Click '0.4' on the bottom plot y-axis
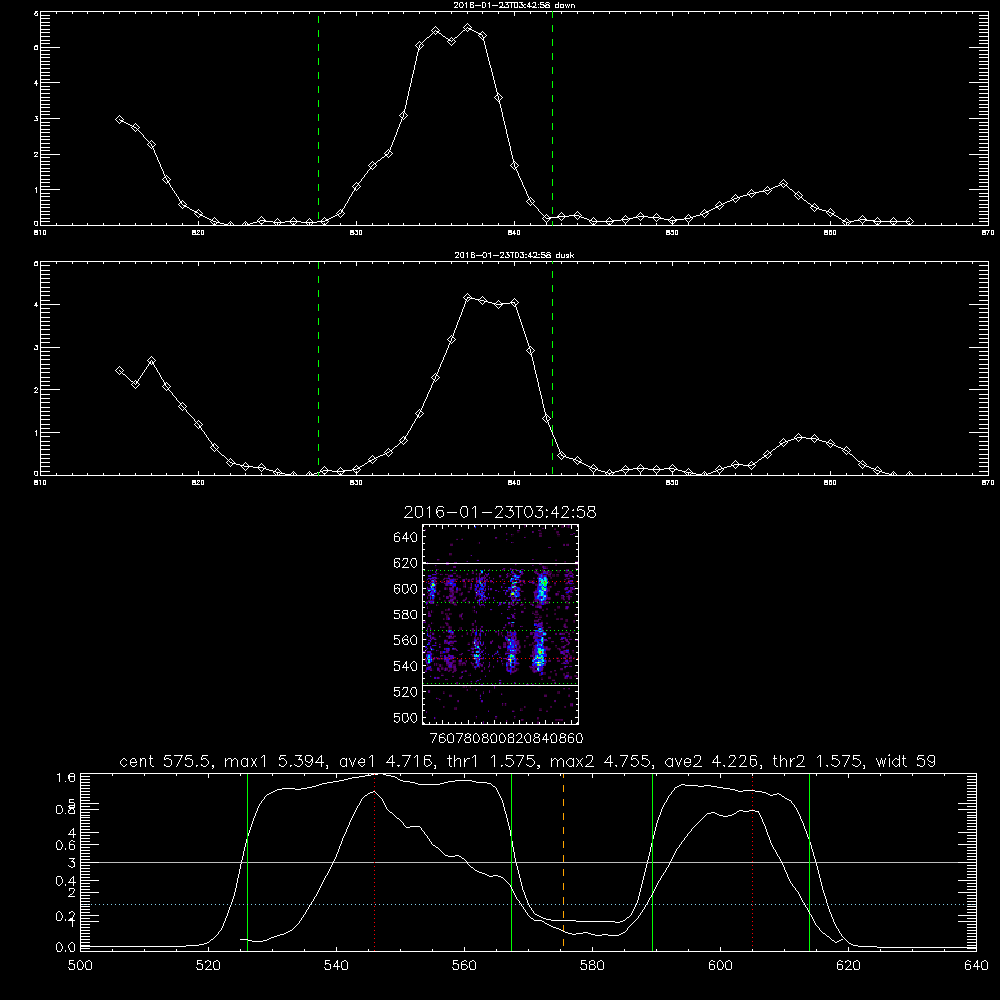This screenshot has height=1000, width=1000. (66, 881)
